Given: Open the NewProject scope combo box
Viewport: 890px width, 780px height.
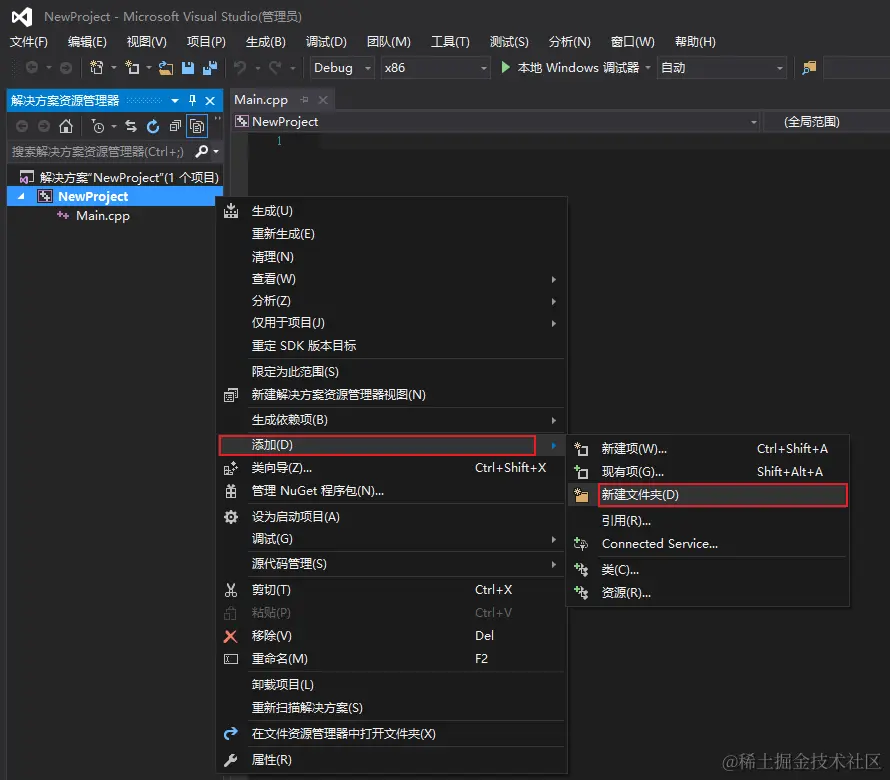Looking at the screenshot, I should (x=497, y=121).
